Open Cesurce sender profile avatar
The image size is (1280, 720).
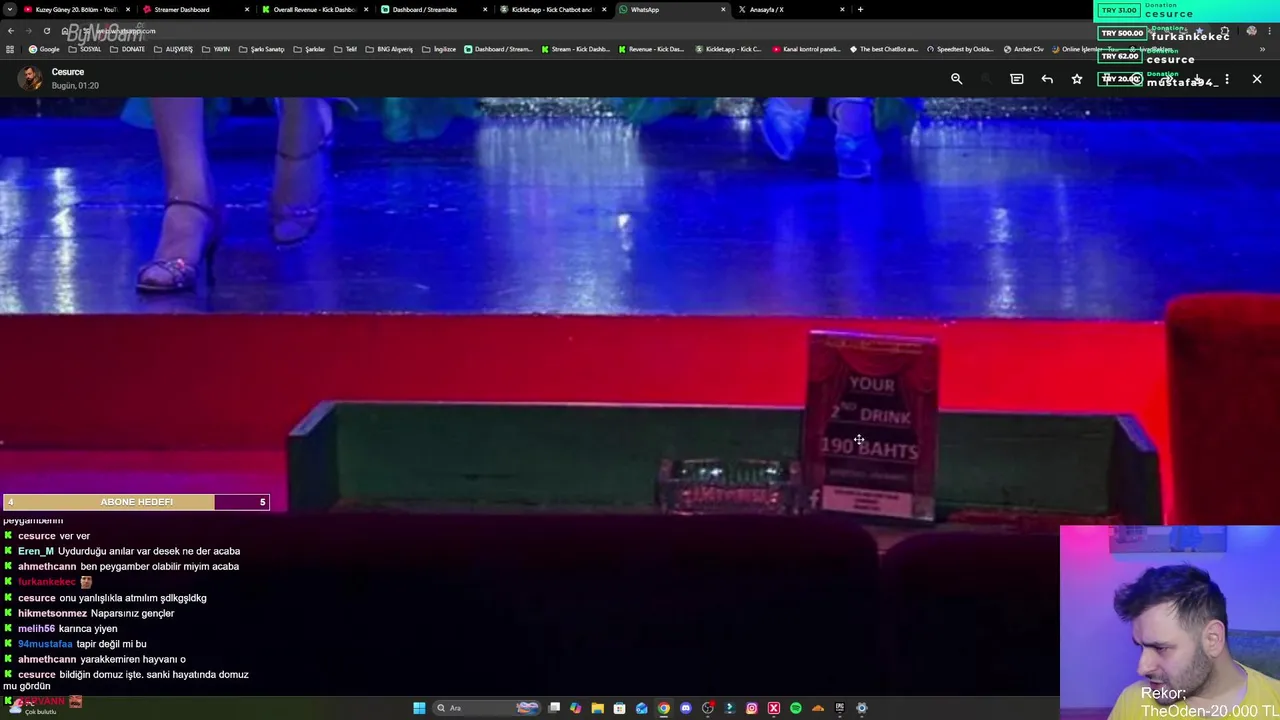click(31, 78)
